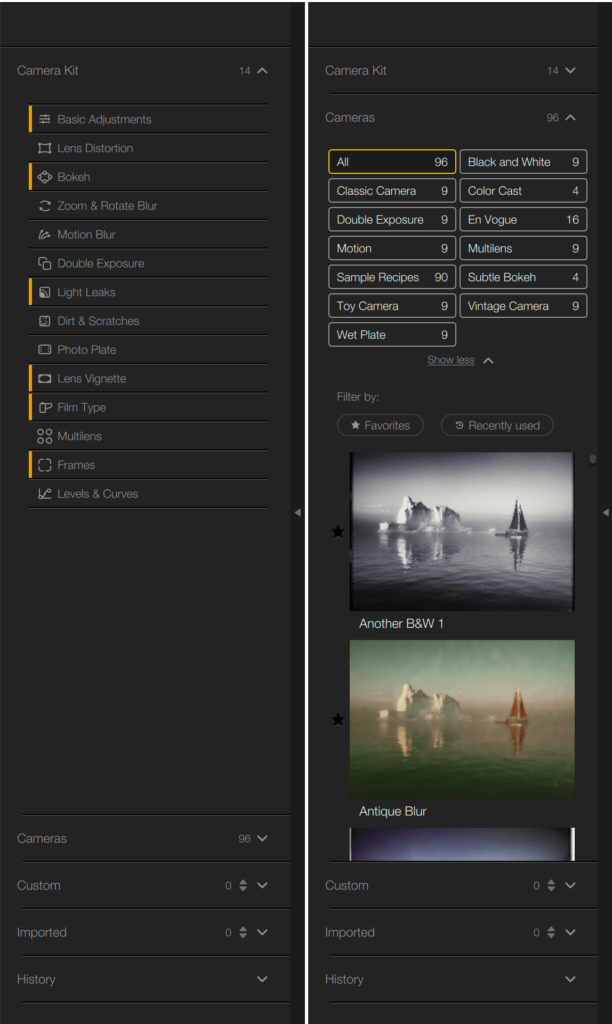612x1024 pixels.
Task: Click the Lens Distortion icon
Action: [x=44, y=148]
